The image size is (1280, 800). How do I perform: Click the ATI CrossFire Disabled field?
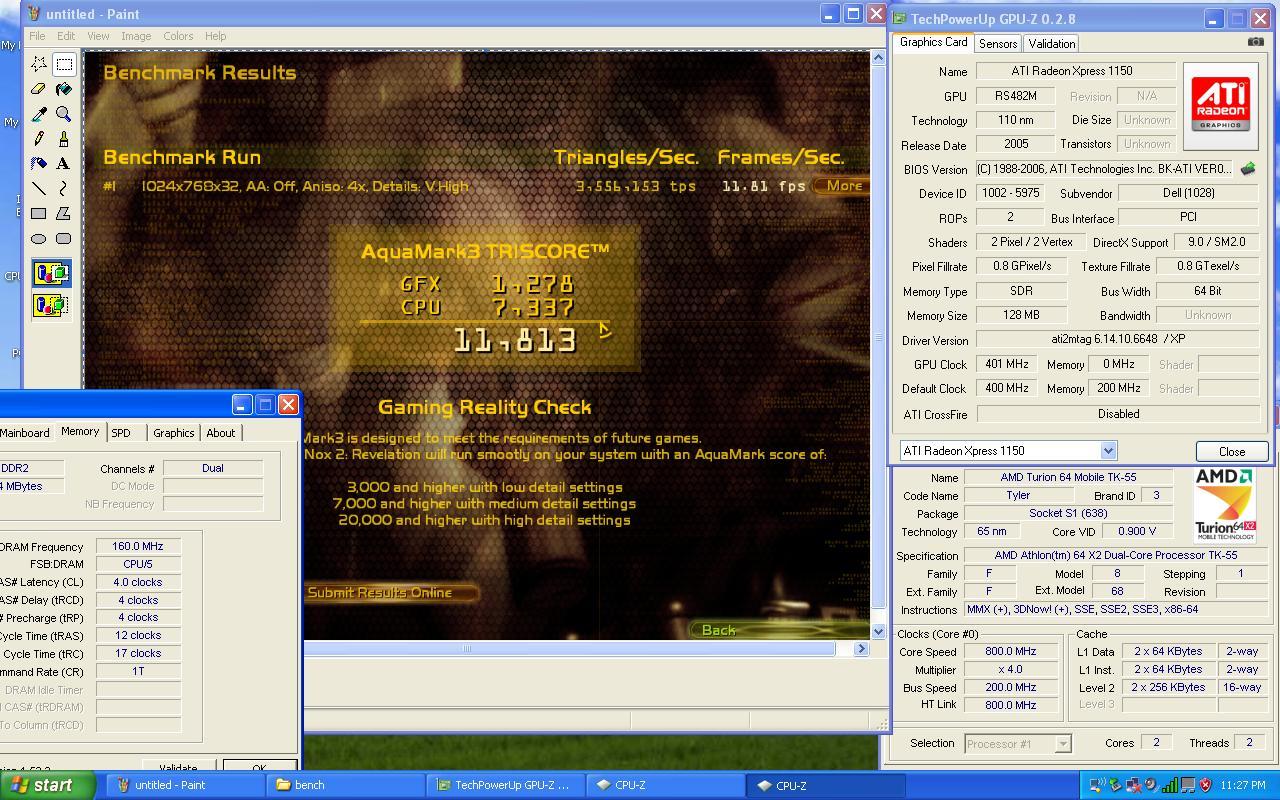(1117, 414)
